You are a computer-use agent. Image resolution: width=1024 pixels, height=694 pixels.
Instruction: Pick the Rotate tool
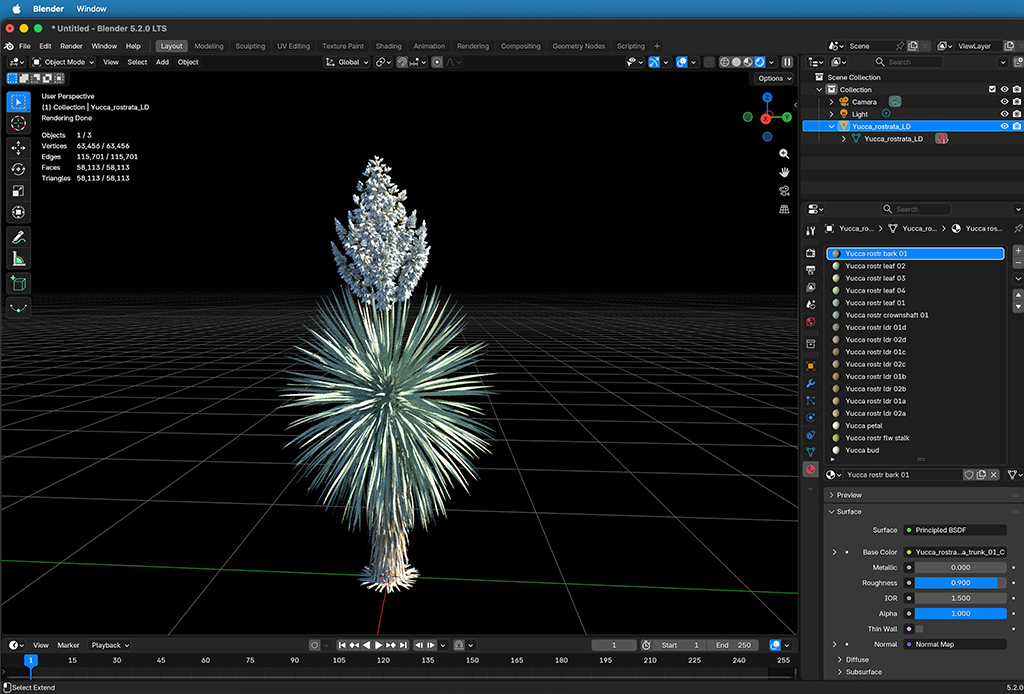(18, 169)
